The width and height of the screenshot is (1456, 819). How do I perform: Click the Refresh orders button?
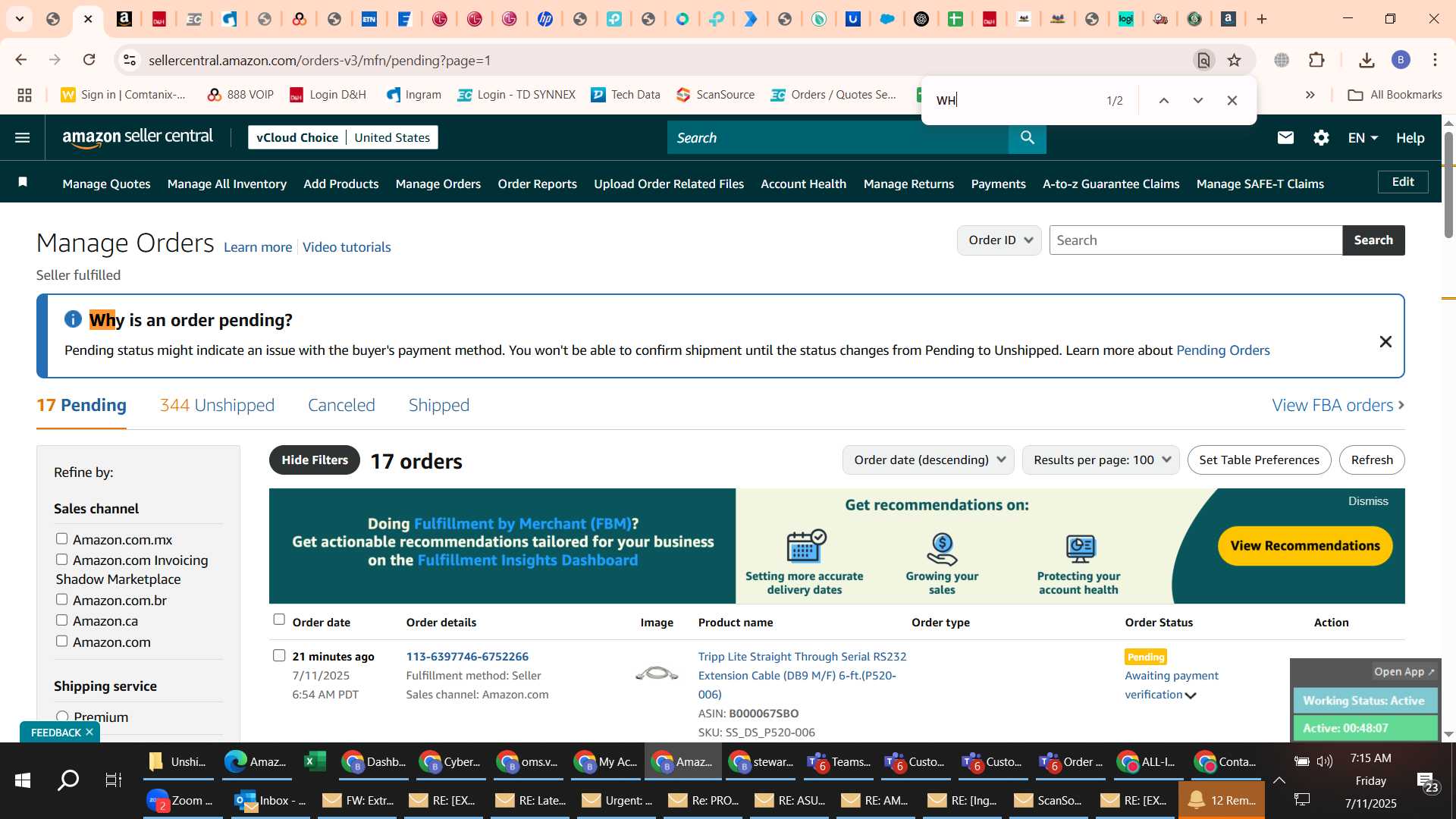[x=1372, y=460]
